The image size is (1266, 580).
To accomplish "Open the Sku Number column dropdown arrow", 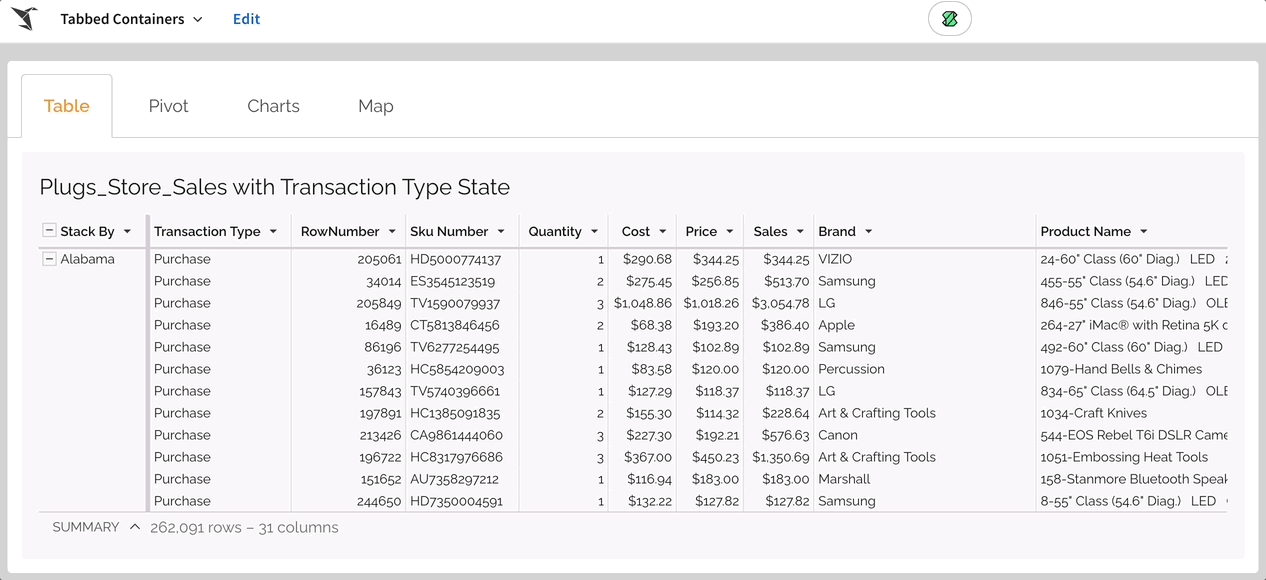I will click(501, 232).
